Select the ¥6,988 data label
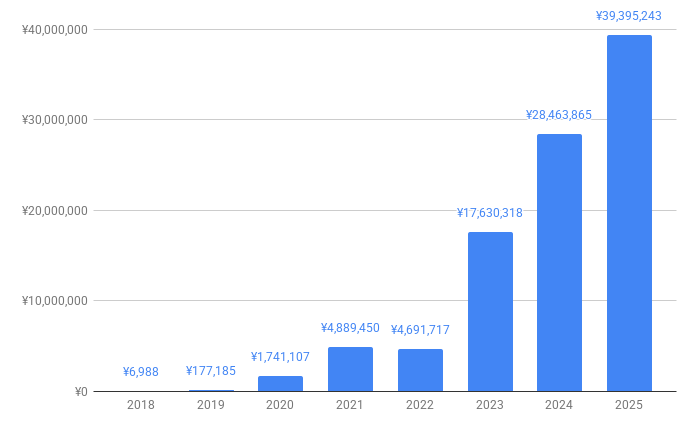The height and width of the screenshot is (434, 698). click(141, 372)
